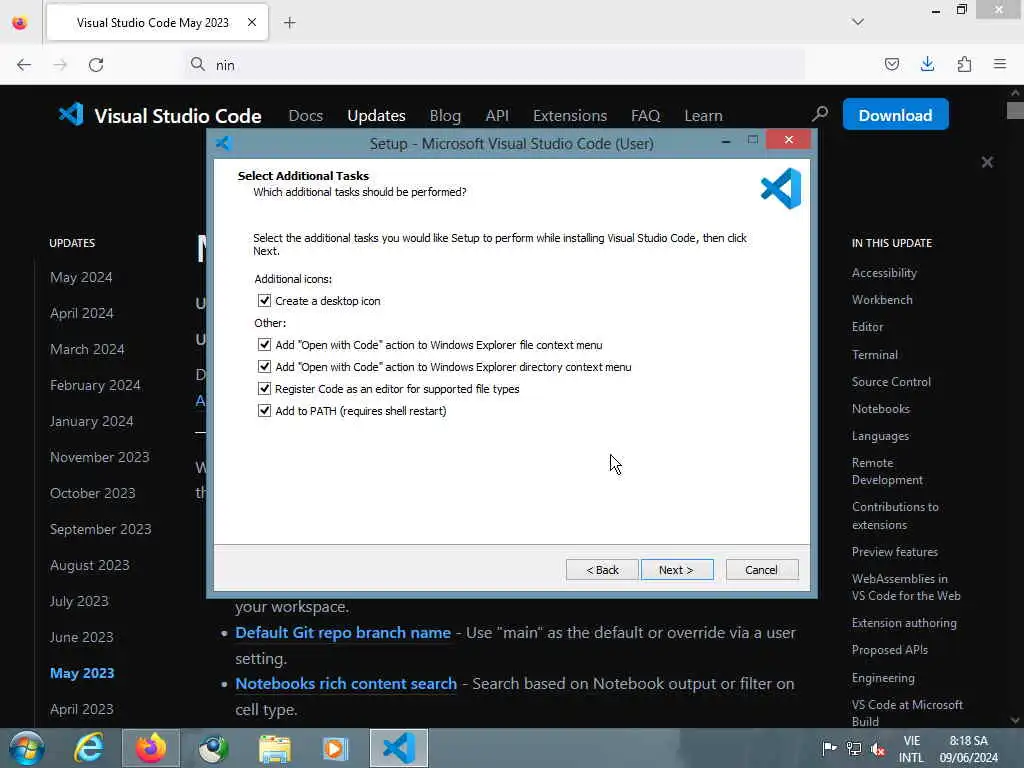Open Pocket save icon in Firefox toolbar
1024x768 pixels.
coord(891,64)
